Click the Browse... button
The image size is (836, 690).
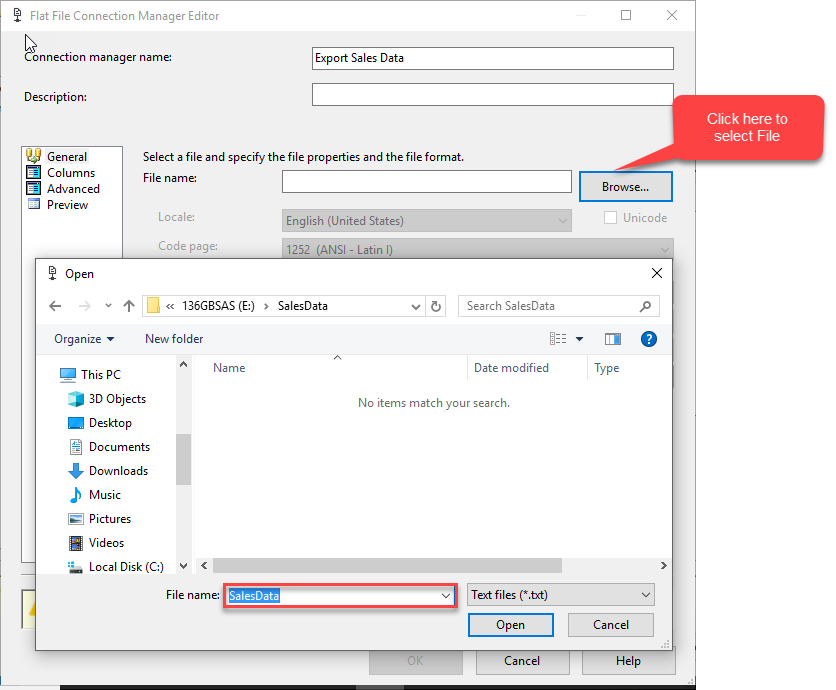pos(625,187)
